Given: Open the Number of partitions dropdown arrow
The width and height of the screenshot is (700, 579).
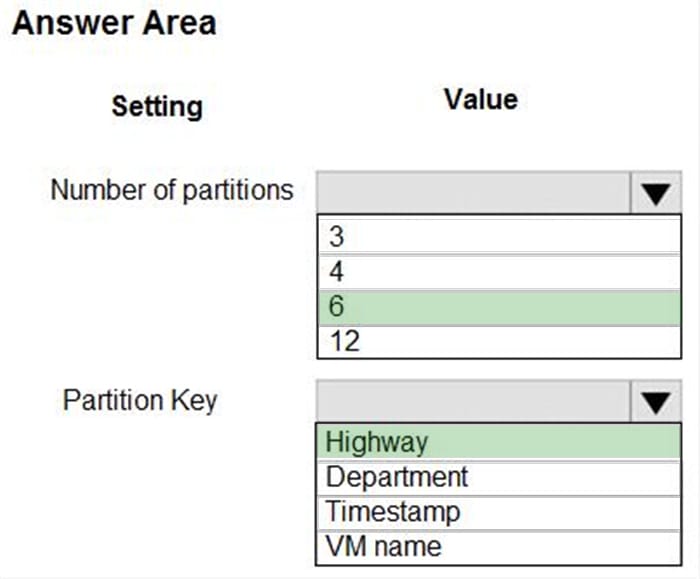Looking at the screenshot, I should 655,192.
